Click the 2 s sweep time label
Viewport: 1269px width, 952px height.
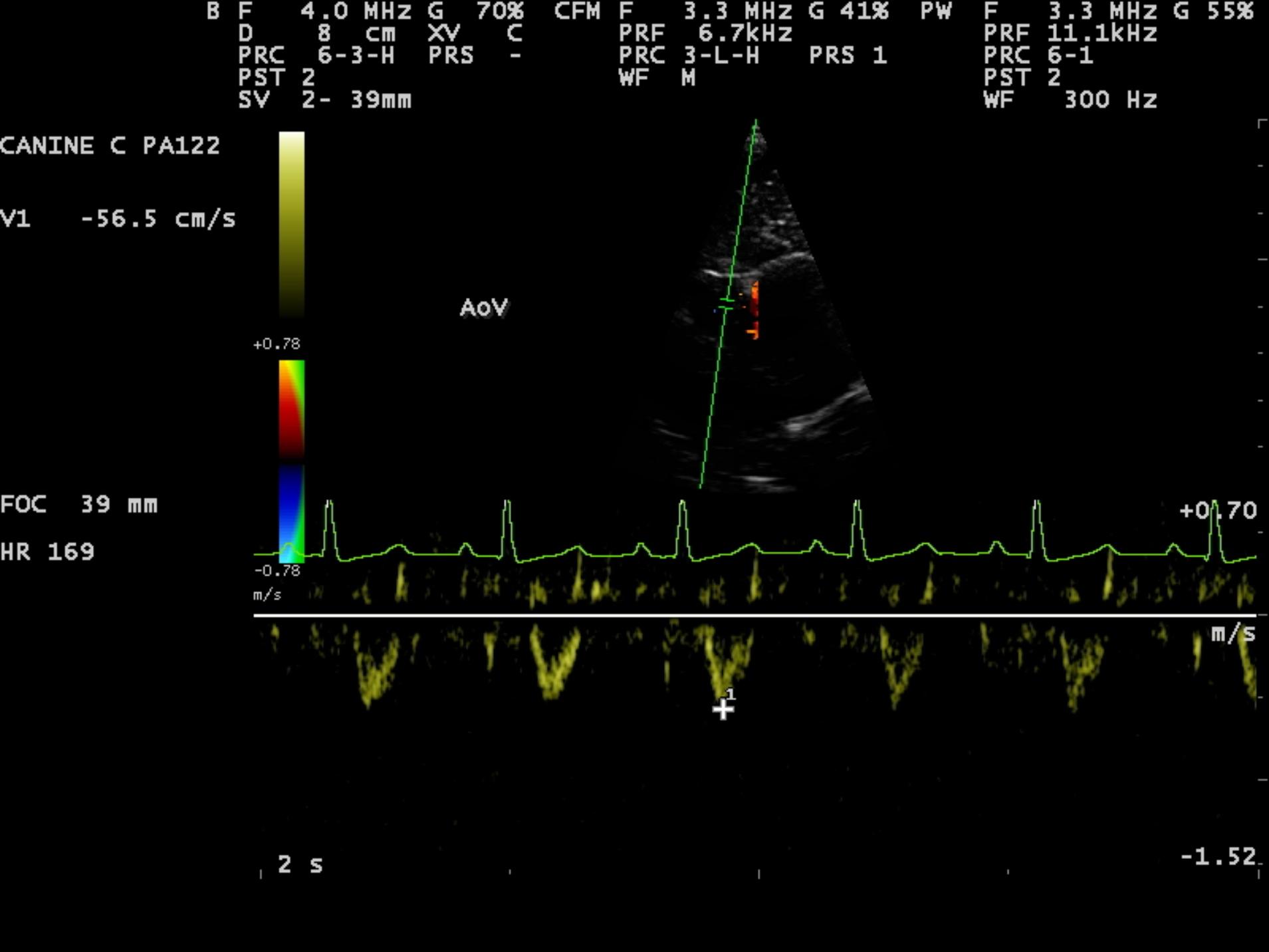tap(300, 864)
